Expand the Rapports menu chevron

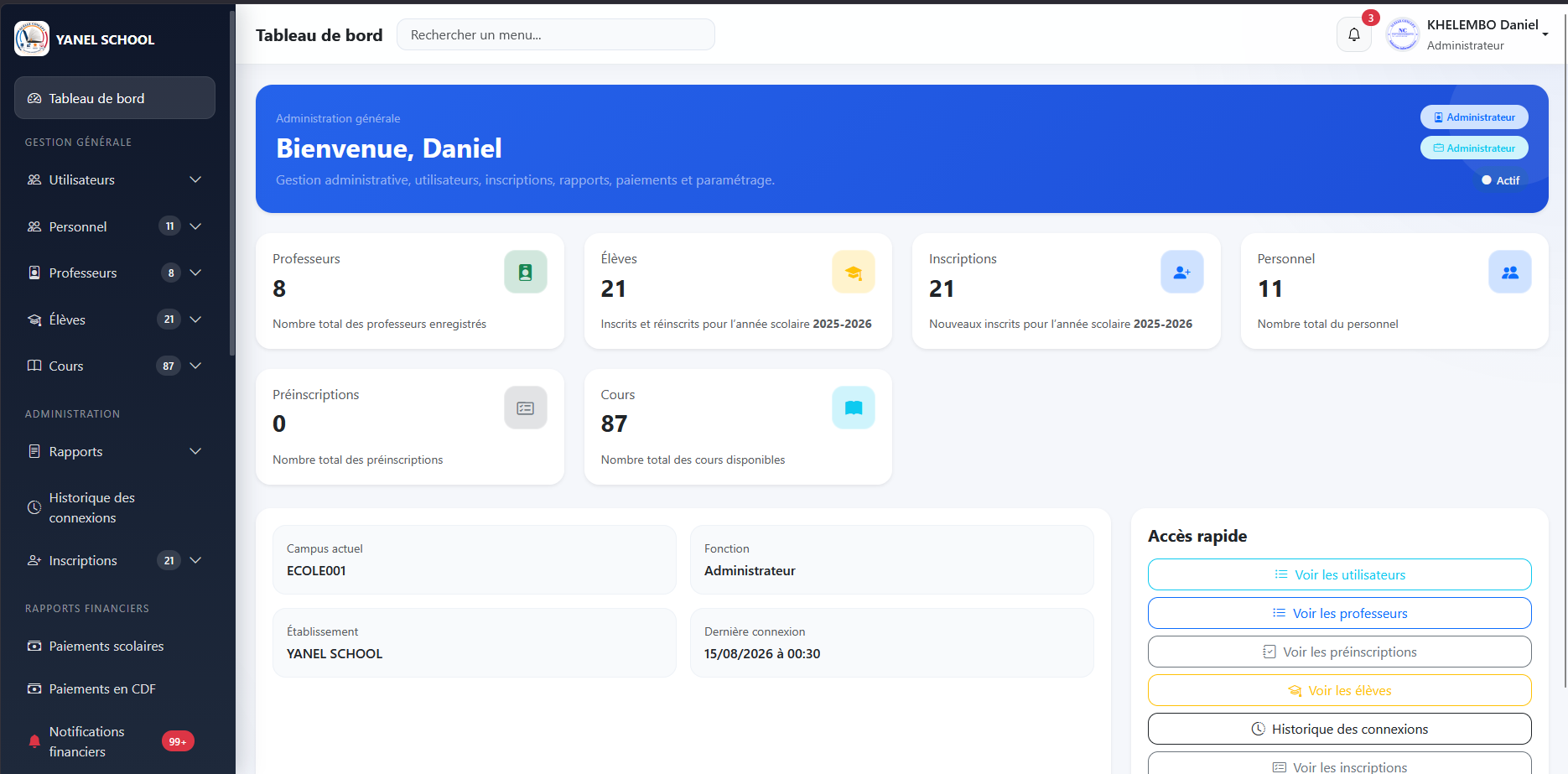click(195, 451)
